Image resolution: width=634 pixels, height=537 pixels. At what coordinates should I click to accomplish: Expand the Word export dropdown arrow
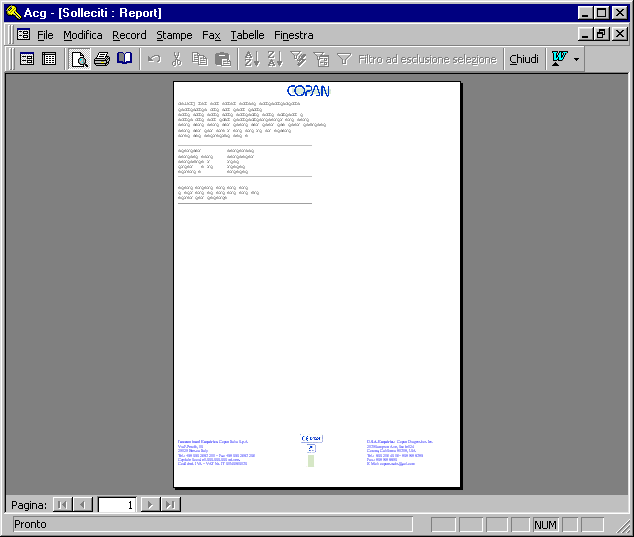[x=577, y=59]
